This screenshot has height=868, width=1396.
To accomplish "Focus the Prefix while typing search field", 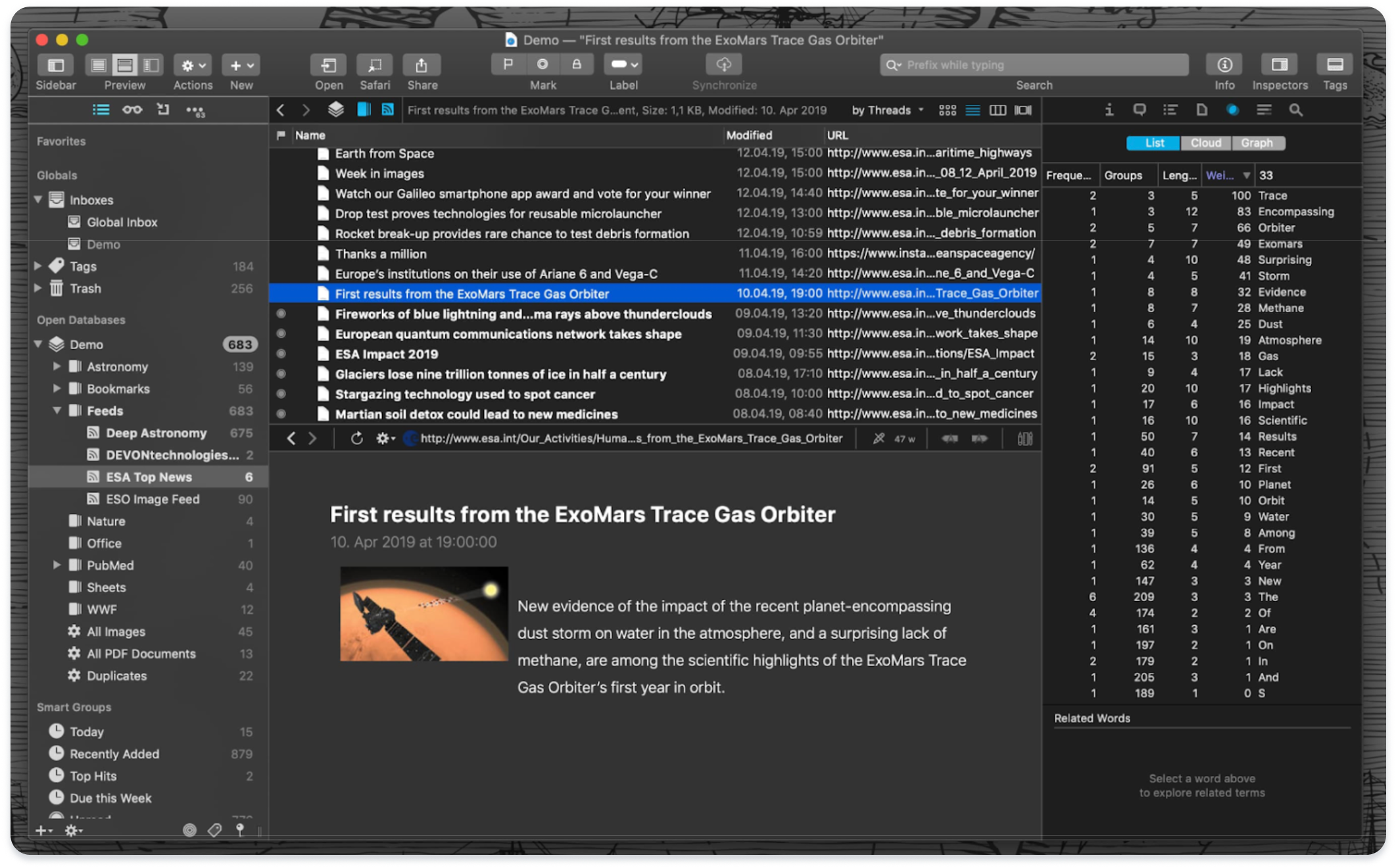I will click(1034, 64).
